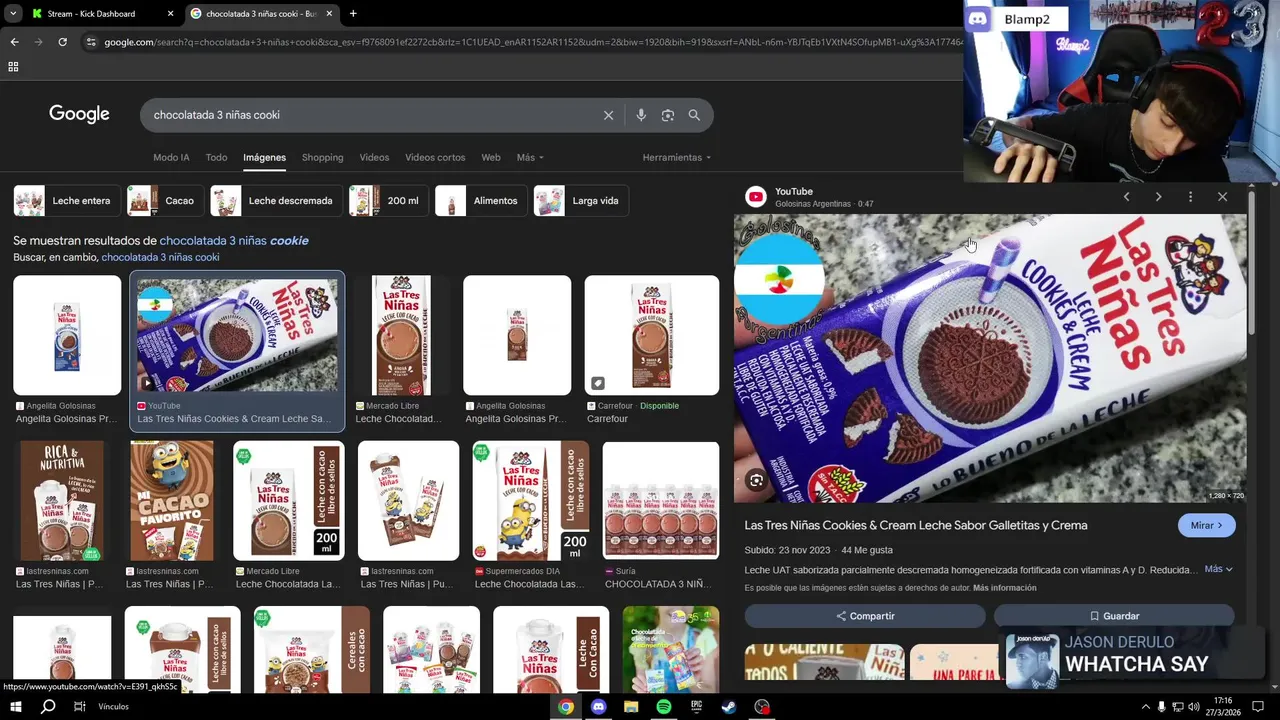Open preview panel three-dot options
The width and height of the screenshot is (1280, 720).
click(1190, 197)
